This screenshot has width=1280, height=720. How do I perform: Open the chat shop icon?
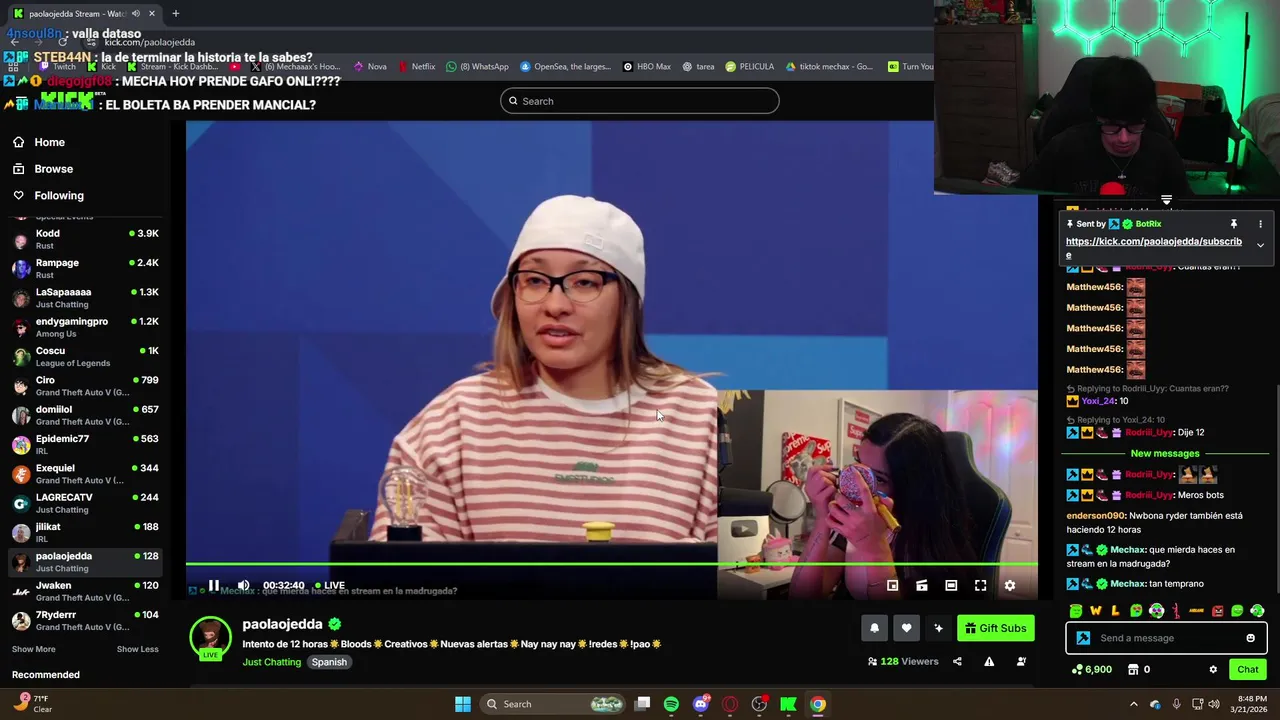1133,670
